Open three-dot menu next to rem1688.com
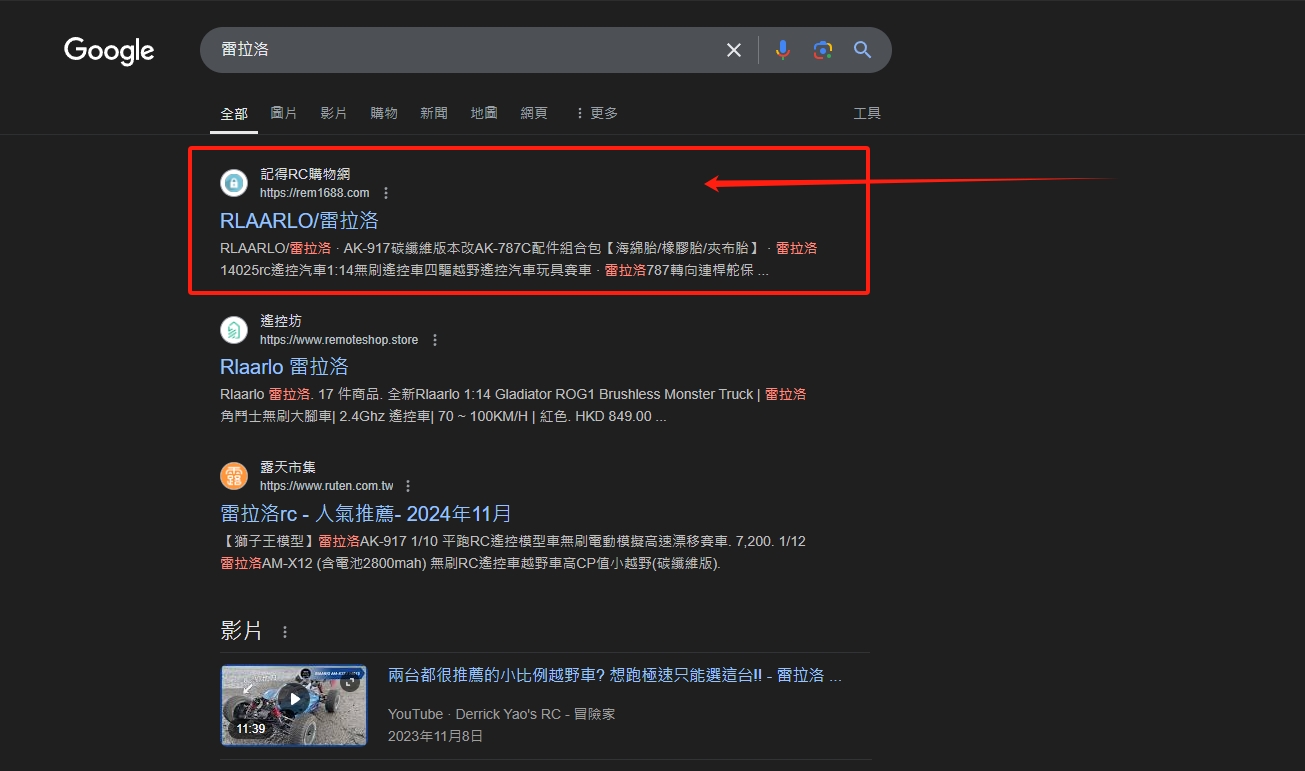The width and height of the screenshot is (1305, 771). [387, 193]
